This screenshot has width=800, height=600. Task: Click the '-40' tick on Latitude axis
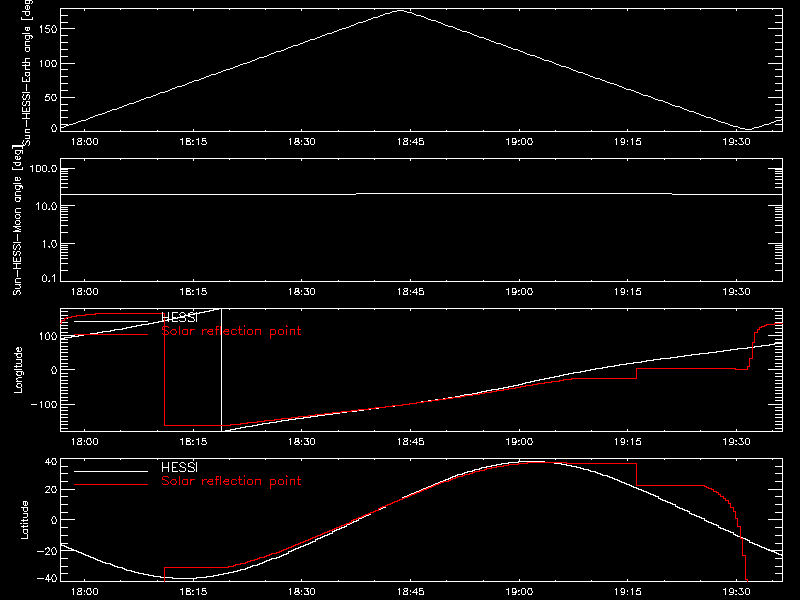point(47,579)
